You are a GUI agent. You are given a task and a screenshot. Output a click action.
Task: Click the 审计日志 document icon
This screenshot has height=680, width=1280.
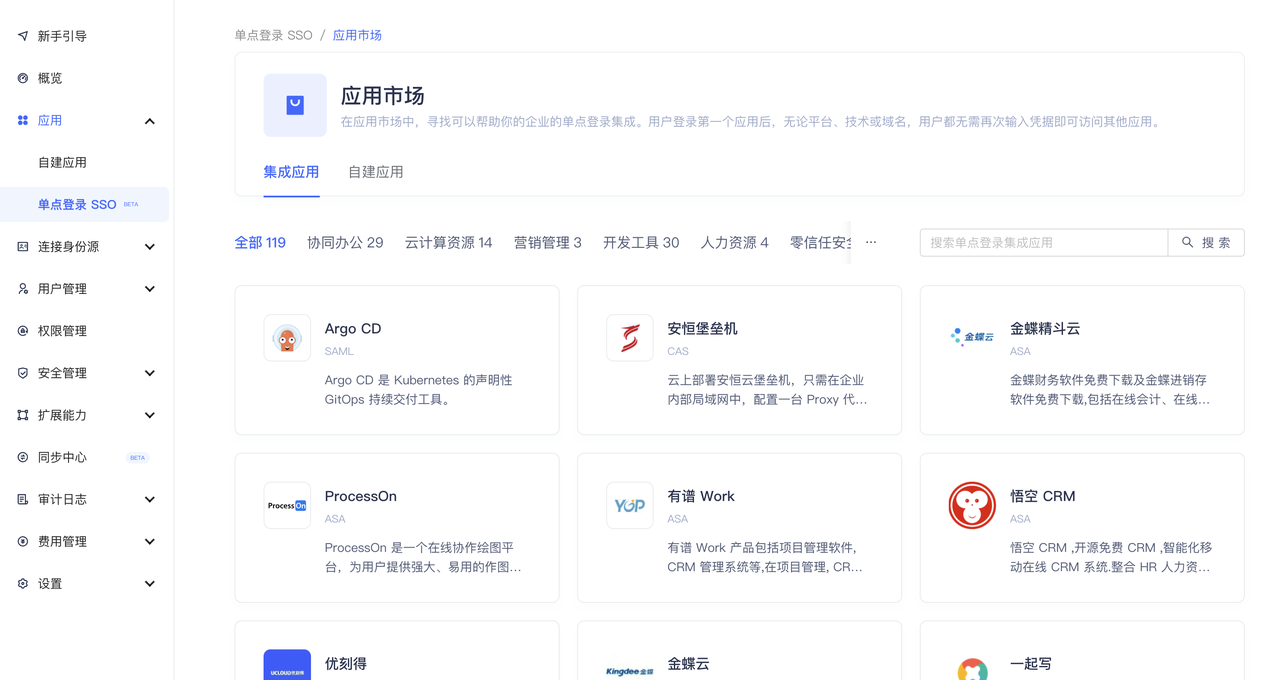point(22,499)
